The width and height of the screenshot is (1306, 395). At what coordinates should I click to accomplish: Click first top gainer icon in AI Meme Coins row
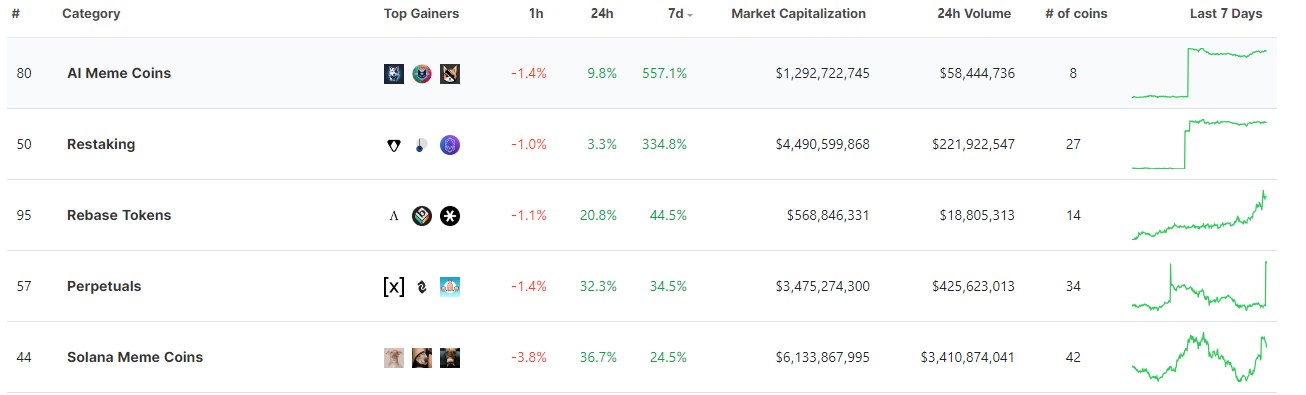[394, 74]
